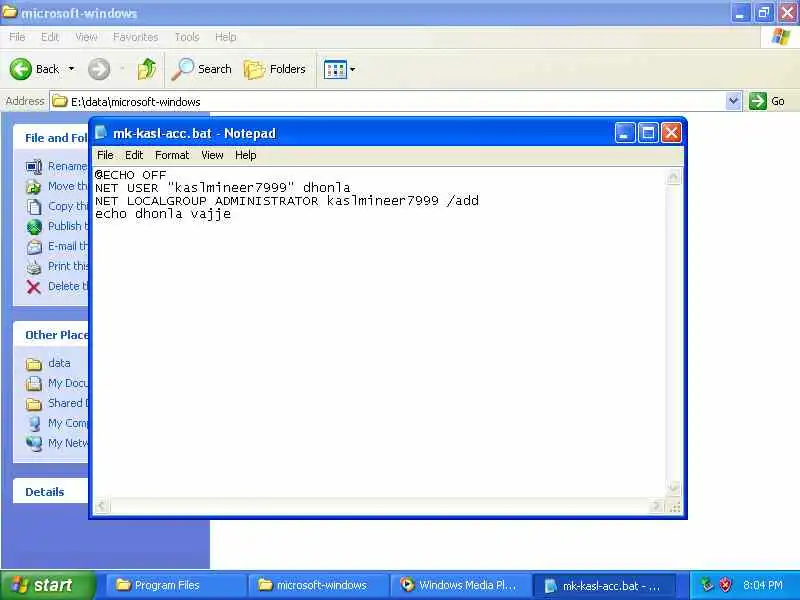This screenshot has width=800, height=600.
Task: Open My Documents link in Other Places
Action: pos(68,383)
